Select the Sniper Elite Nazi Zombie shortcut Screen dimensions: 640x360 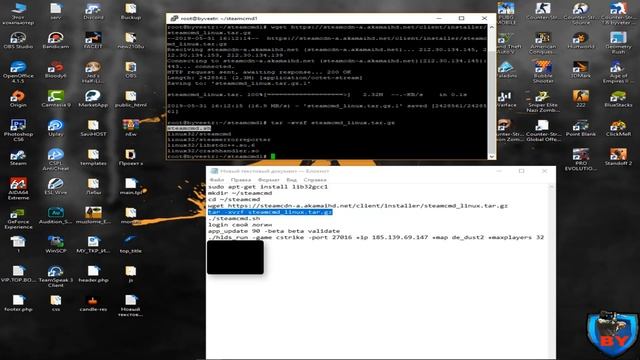(x=543, y=101)
